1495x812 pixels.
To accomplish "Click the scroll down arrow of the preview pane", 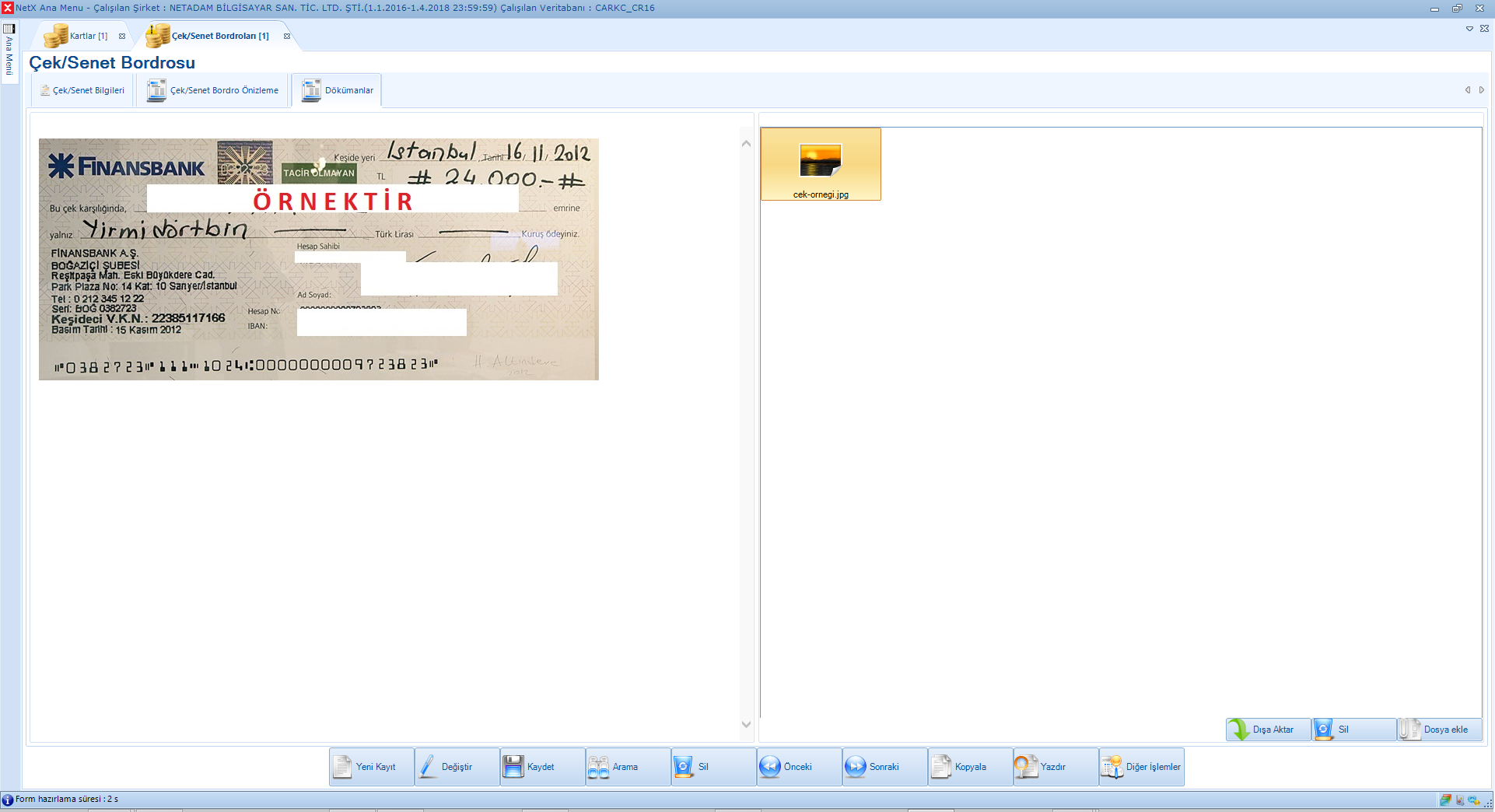I will [x=746, y=724].
